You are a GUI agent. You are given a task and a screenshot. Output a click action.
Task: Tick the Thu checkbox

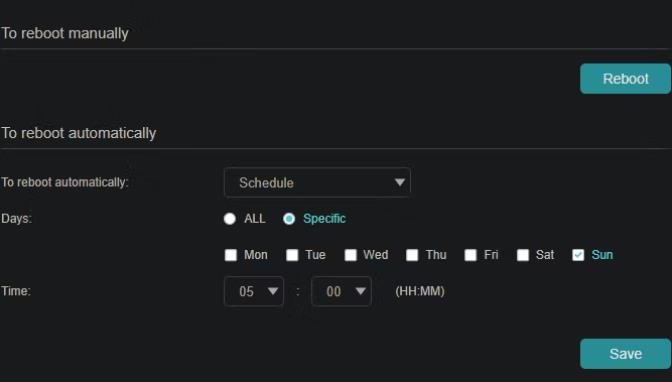pos(412,255)
